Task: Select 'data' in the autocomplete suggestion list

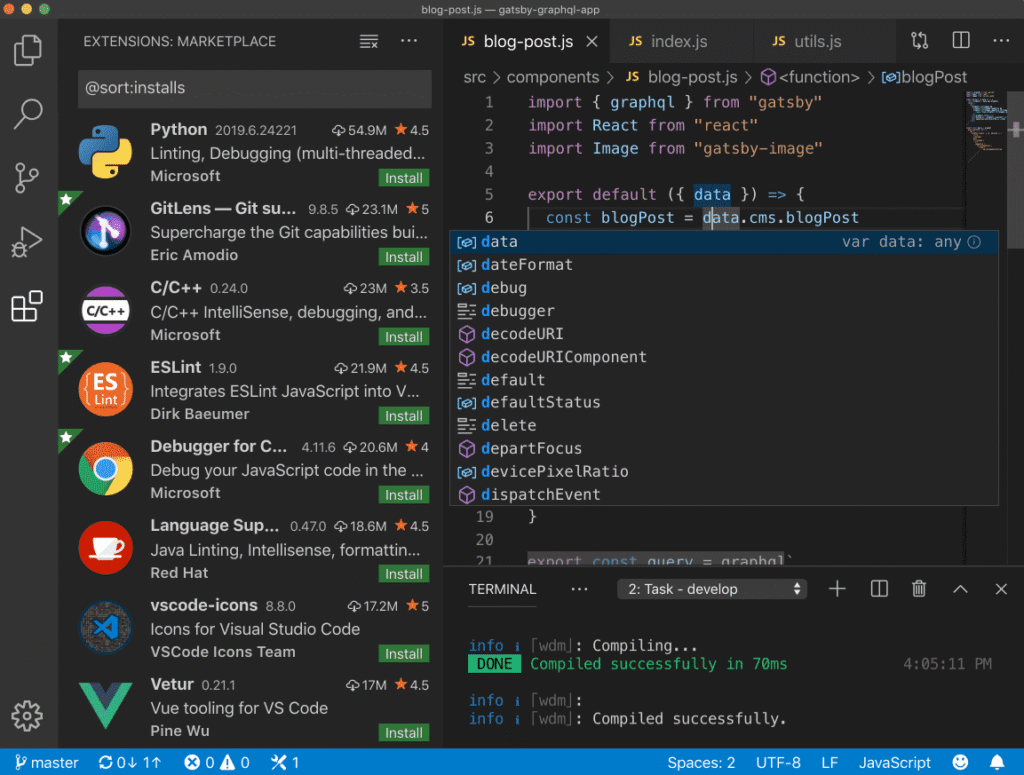Action: [x=499, y=241]
